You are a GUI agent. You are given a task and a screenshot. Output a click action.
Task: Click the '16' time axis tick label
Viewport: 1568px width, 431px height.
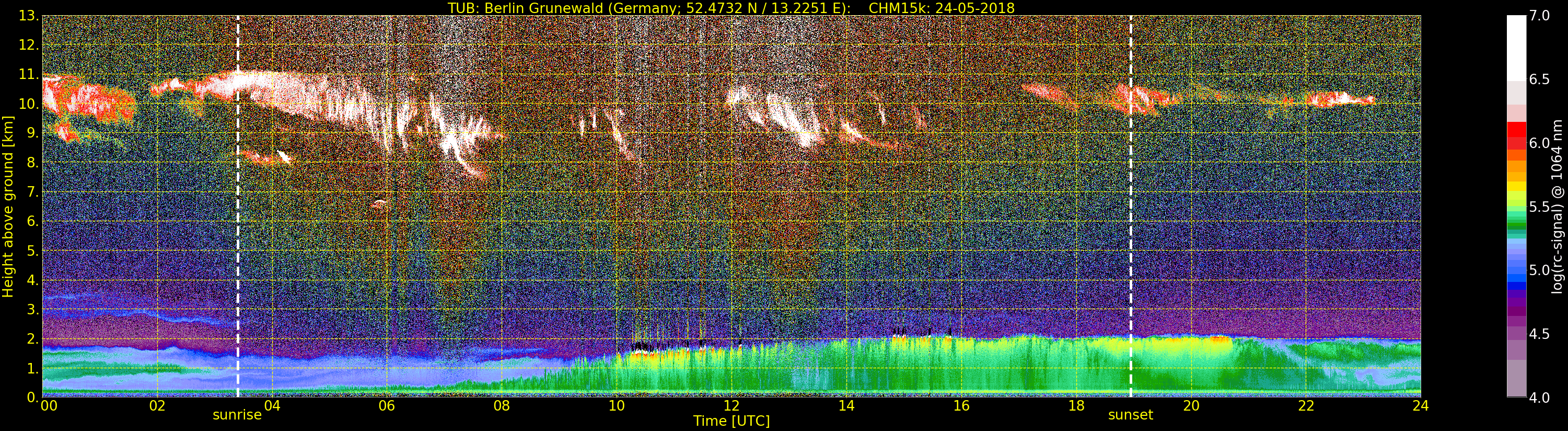pos(961,406)
